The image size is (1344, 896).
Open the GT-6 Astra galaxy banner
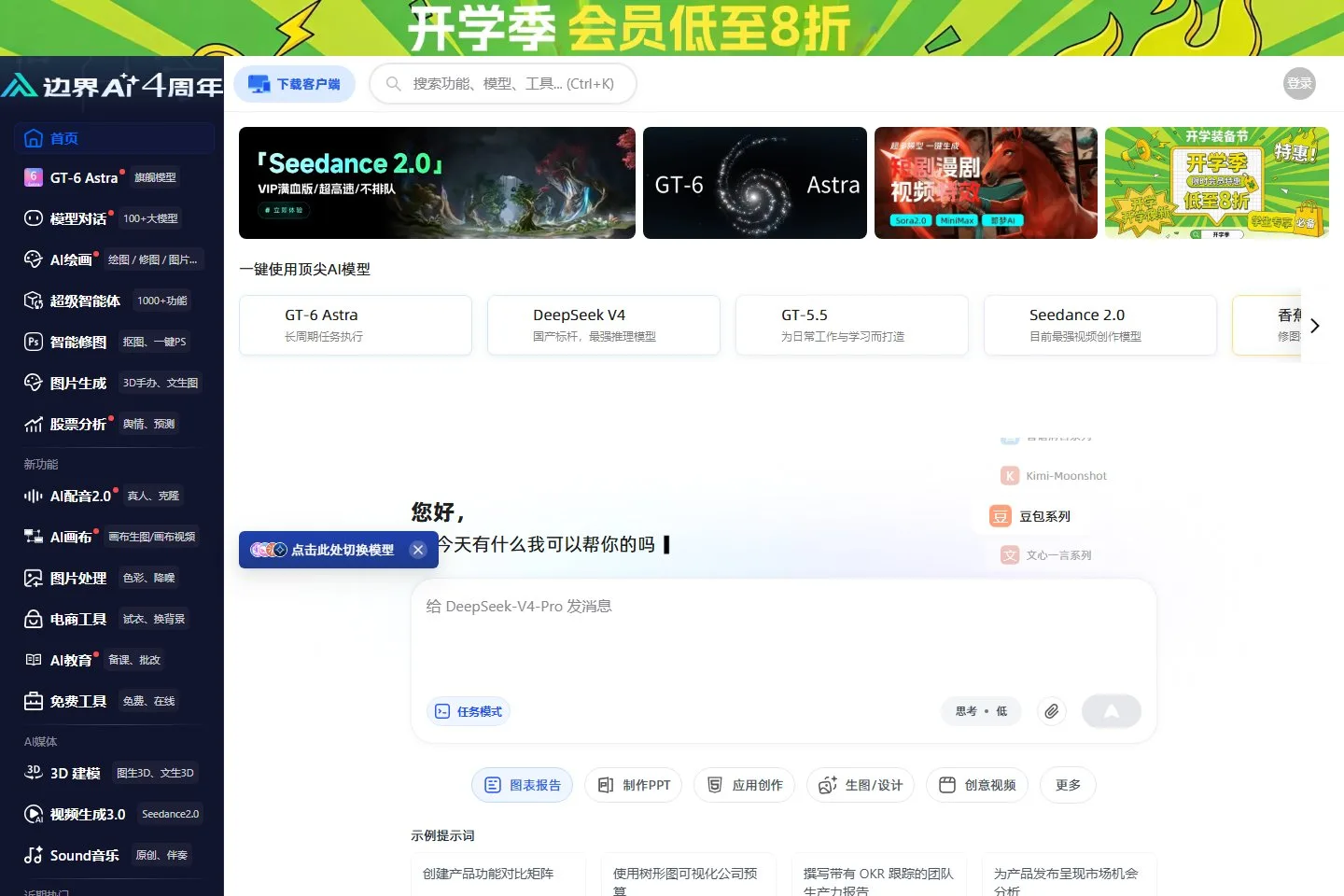pyautogui.click(x=755, y=183)
